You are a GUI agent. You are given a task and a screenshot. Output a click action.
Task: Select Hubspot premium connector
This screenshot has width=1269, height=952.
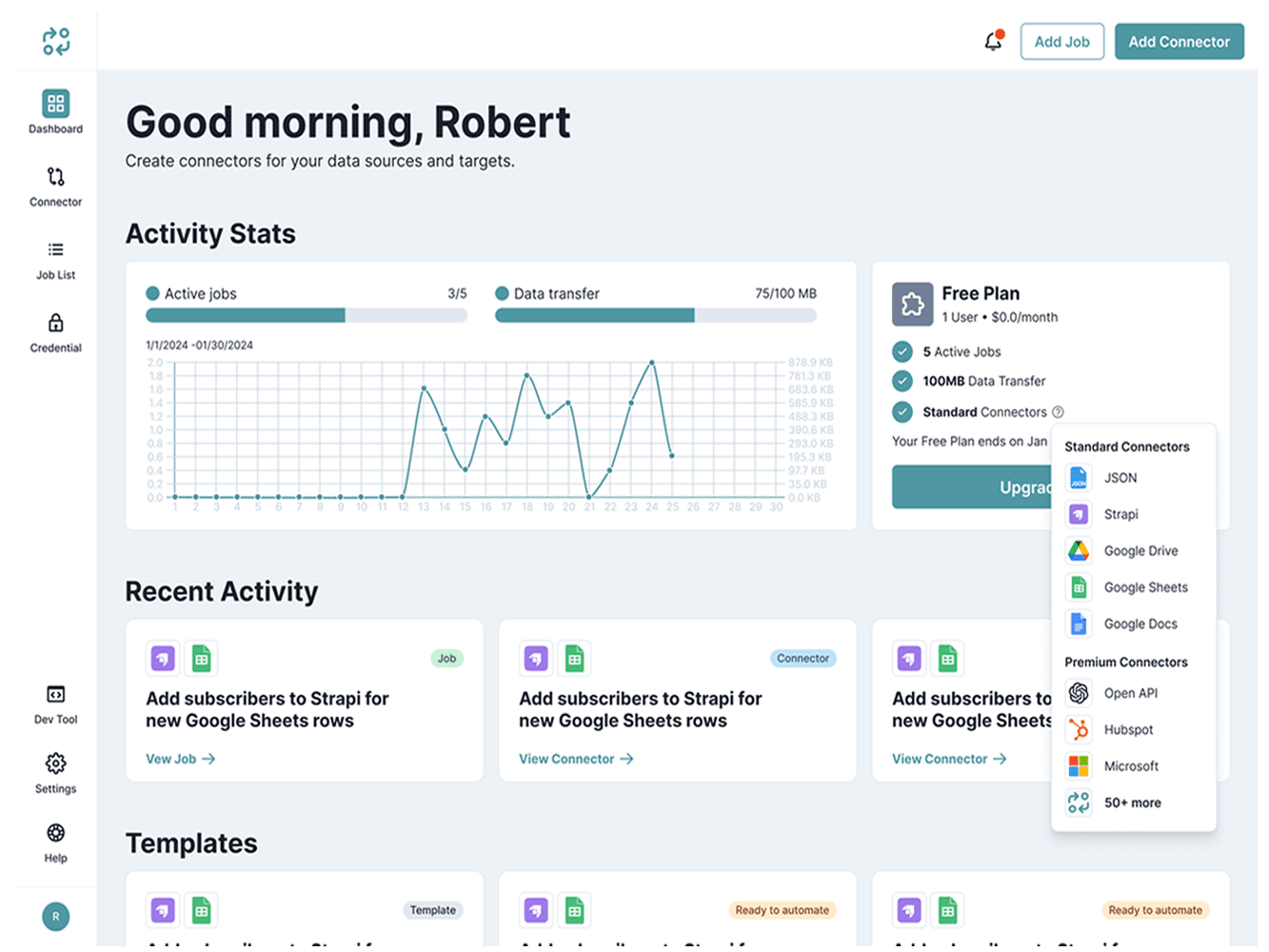pos(1133,729)
